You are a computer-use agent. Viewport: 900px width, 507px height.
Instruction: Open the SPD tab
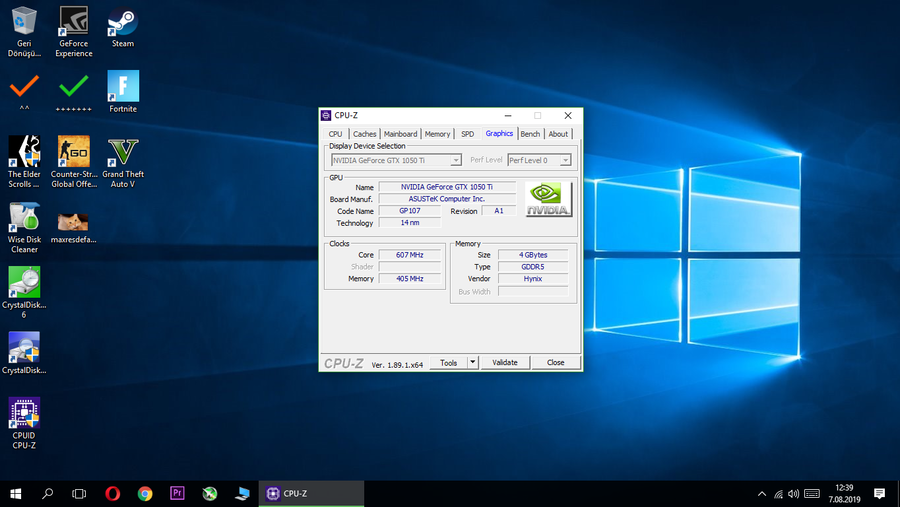(467, 134)
